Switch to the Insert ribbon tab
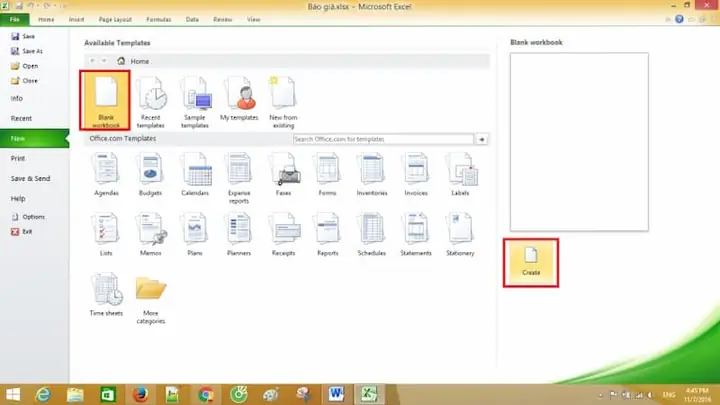The width and height of the screenshot is (720, 405). click(x=76, y=19)
